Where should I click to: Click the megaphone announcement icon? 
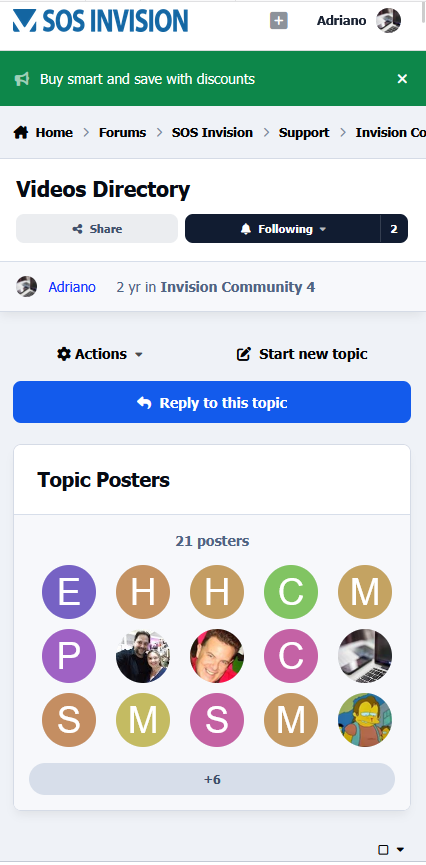[x=22, y=79]
